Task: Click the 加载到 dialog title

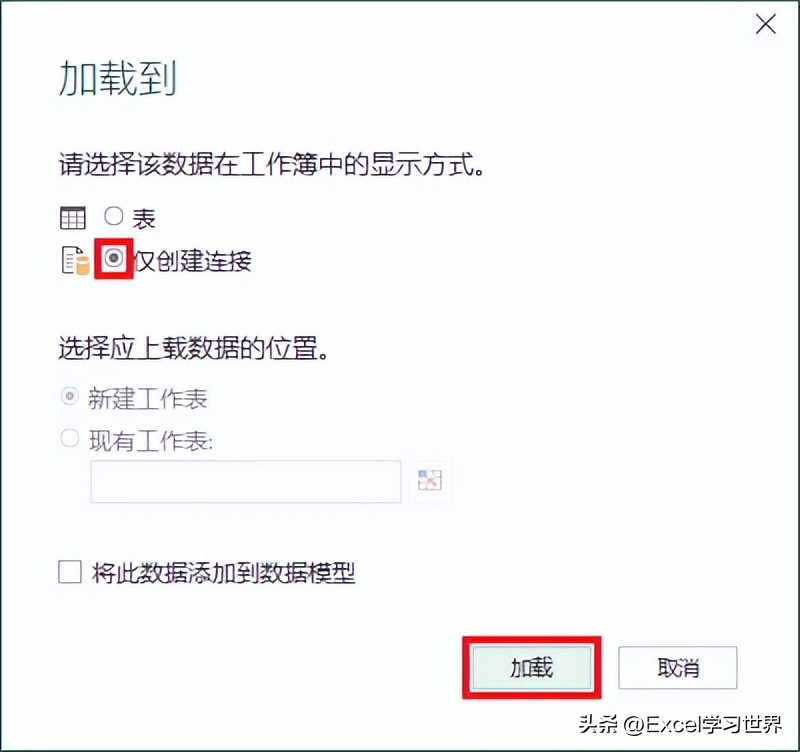Action: [x=118, y=78]
